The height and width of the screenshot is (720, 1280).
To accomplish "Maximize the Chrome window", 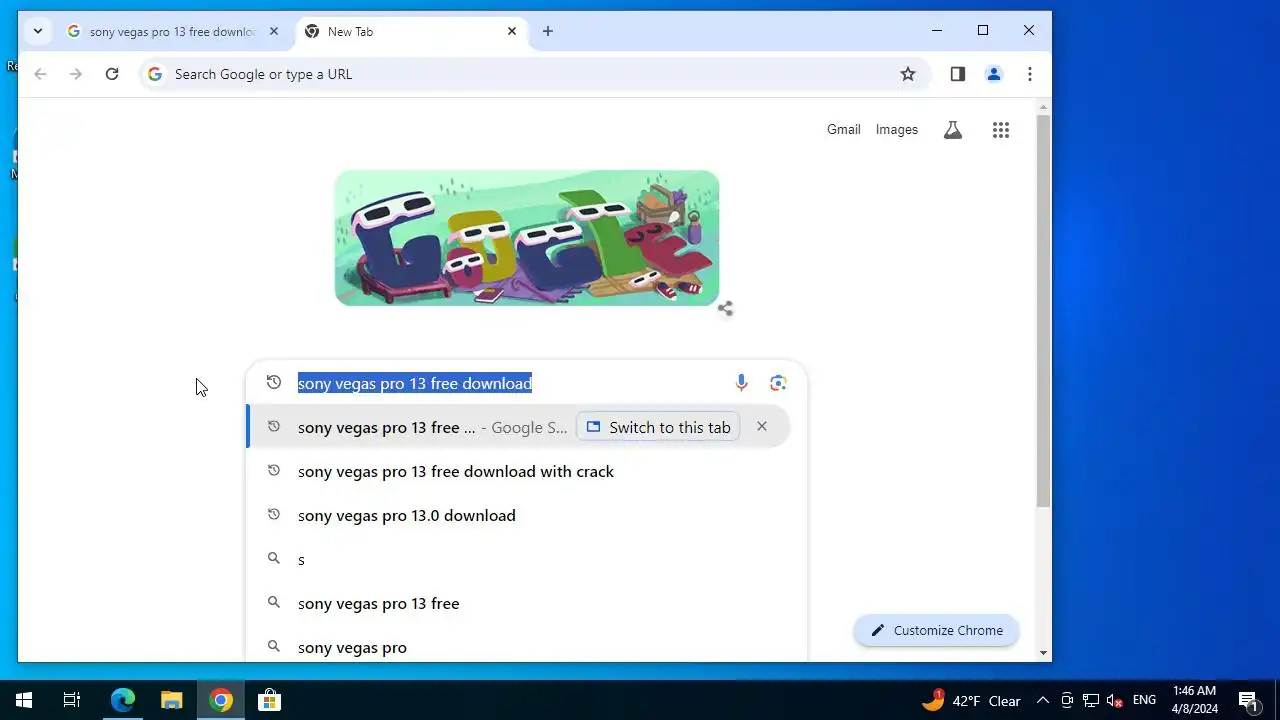I will coord(983,31).
